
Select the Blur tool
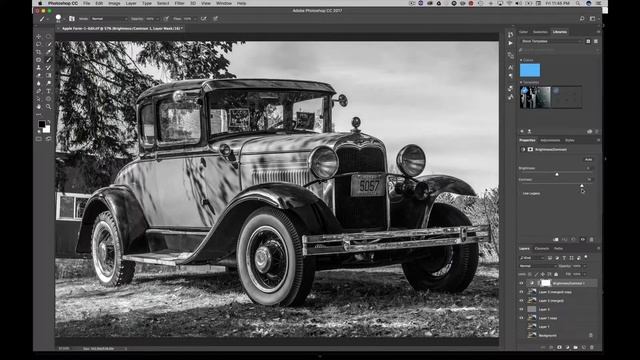(39, 83)
